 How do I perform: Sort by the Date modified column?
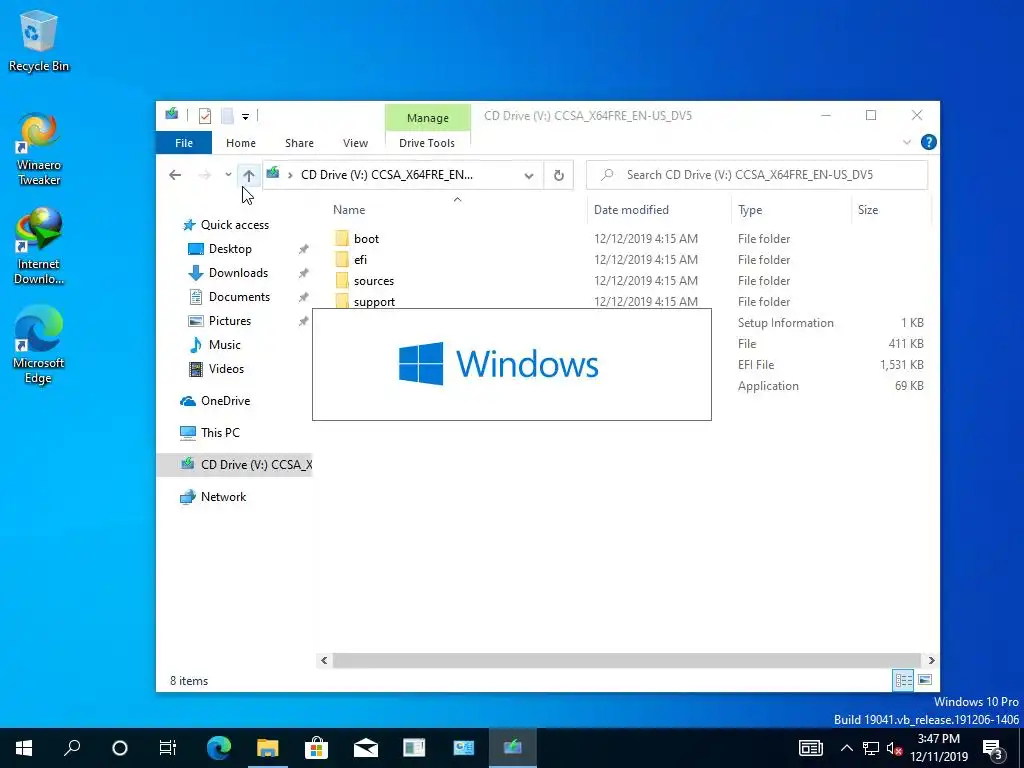pyautogui.click(x=631, y=210)
